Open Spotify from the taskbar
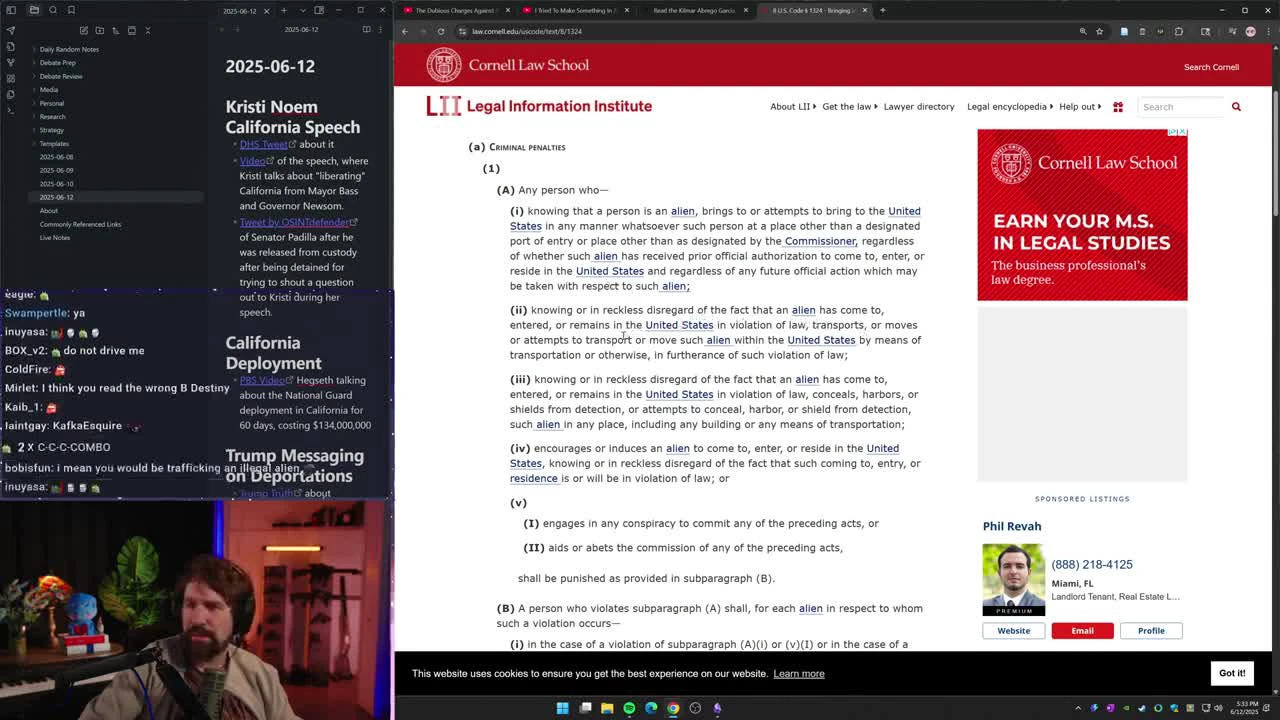 tap(629, 708)
